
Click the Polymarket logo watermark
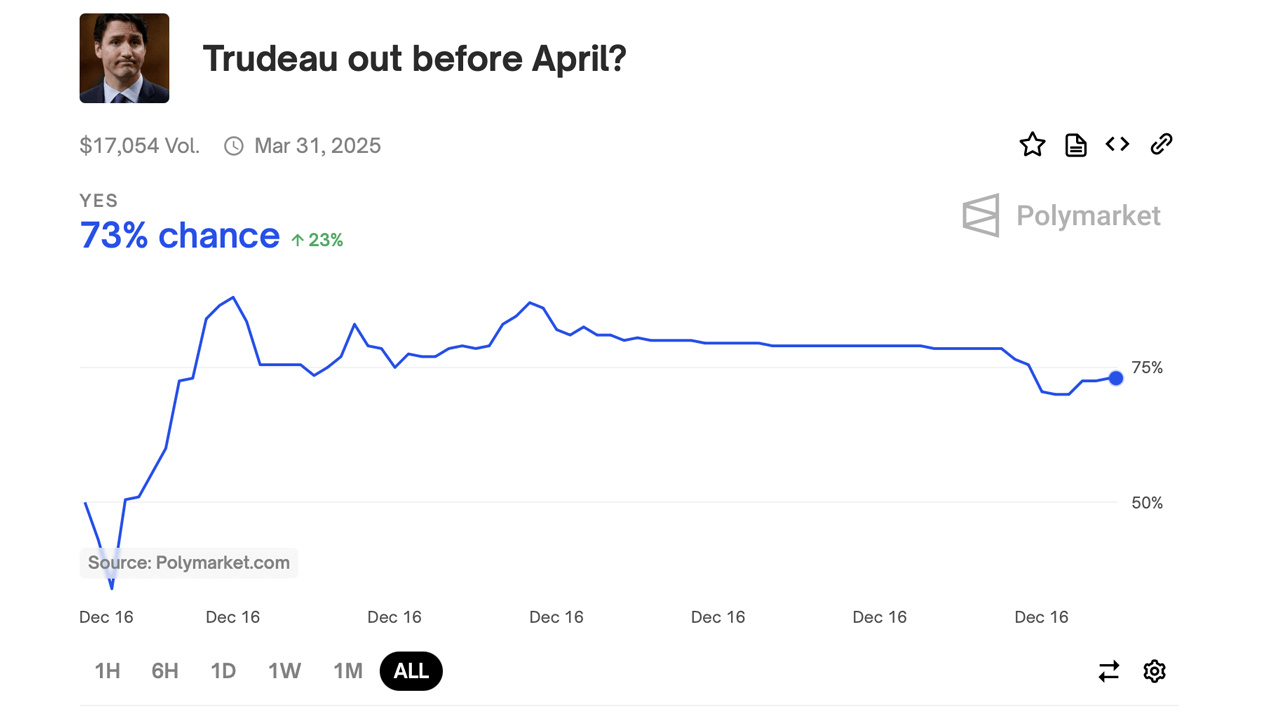pyautogui.click(x=1061, y=215)
